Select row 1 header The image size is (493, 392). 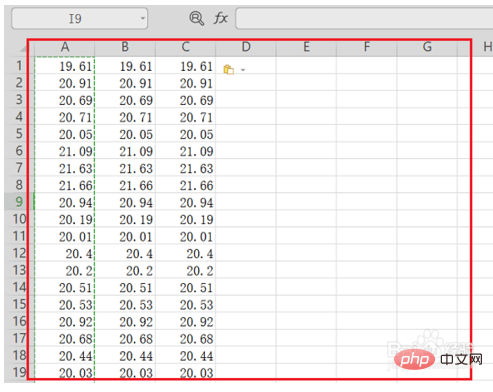click(x=19, y=65)
